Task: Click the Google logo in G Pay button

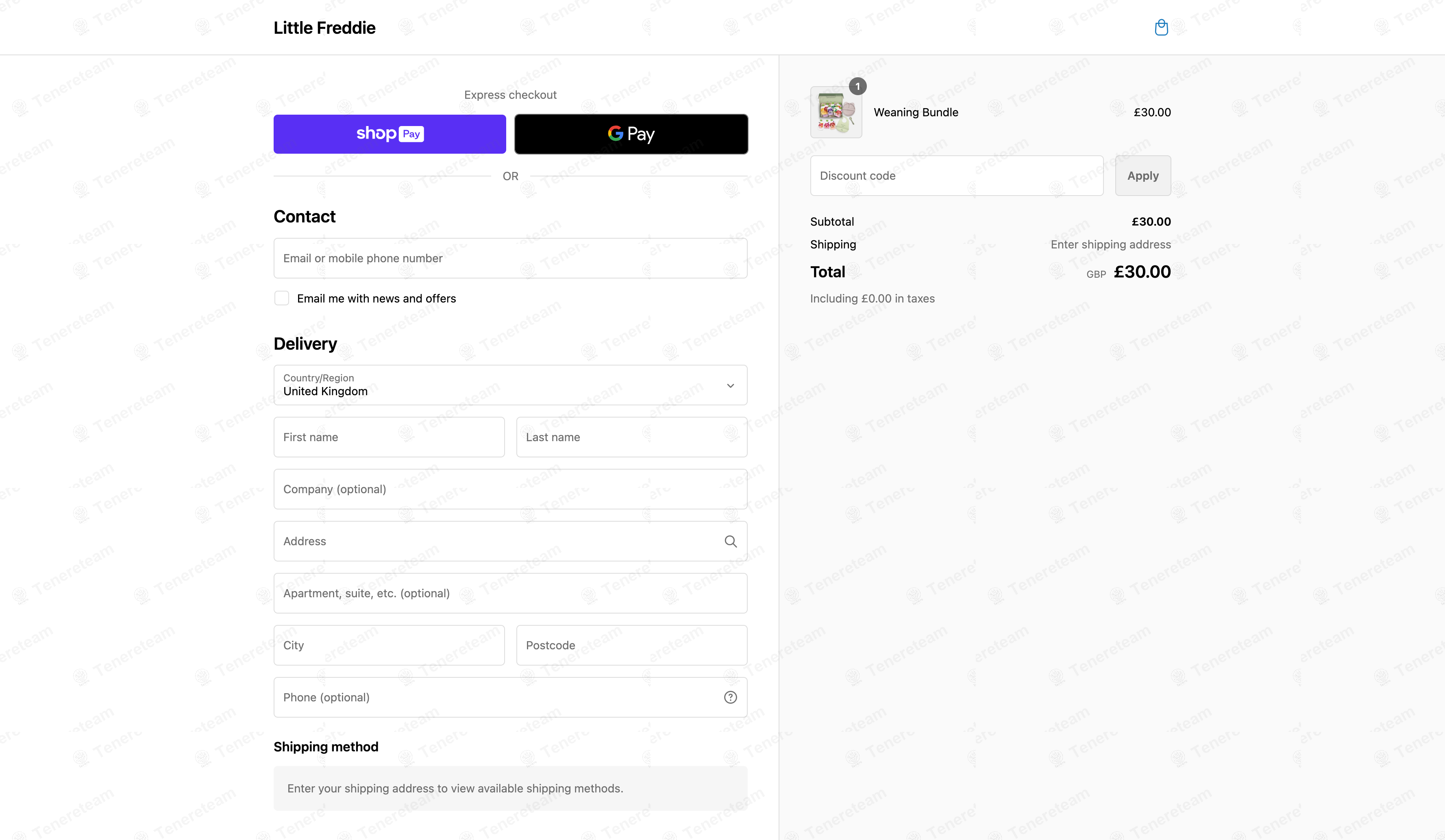Action: click(x=615, y=134)
